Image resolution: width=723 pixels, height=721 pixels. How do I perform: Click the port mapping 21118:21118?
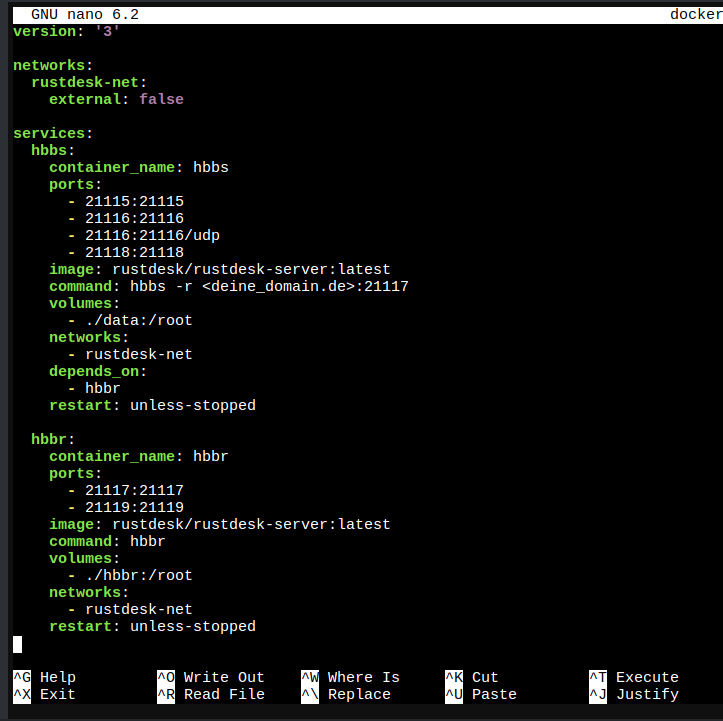coord(134,253)
